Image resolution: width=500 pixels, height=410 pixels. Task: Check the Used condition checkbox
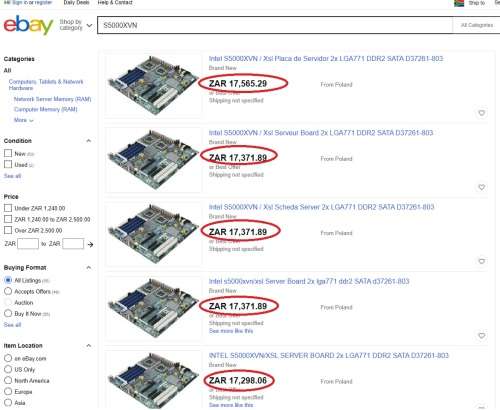point(8,164)
